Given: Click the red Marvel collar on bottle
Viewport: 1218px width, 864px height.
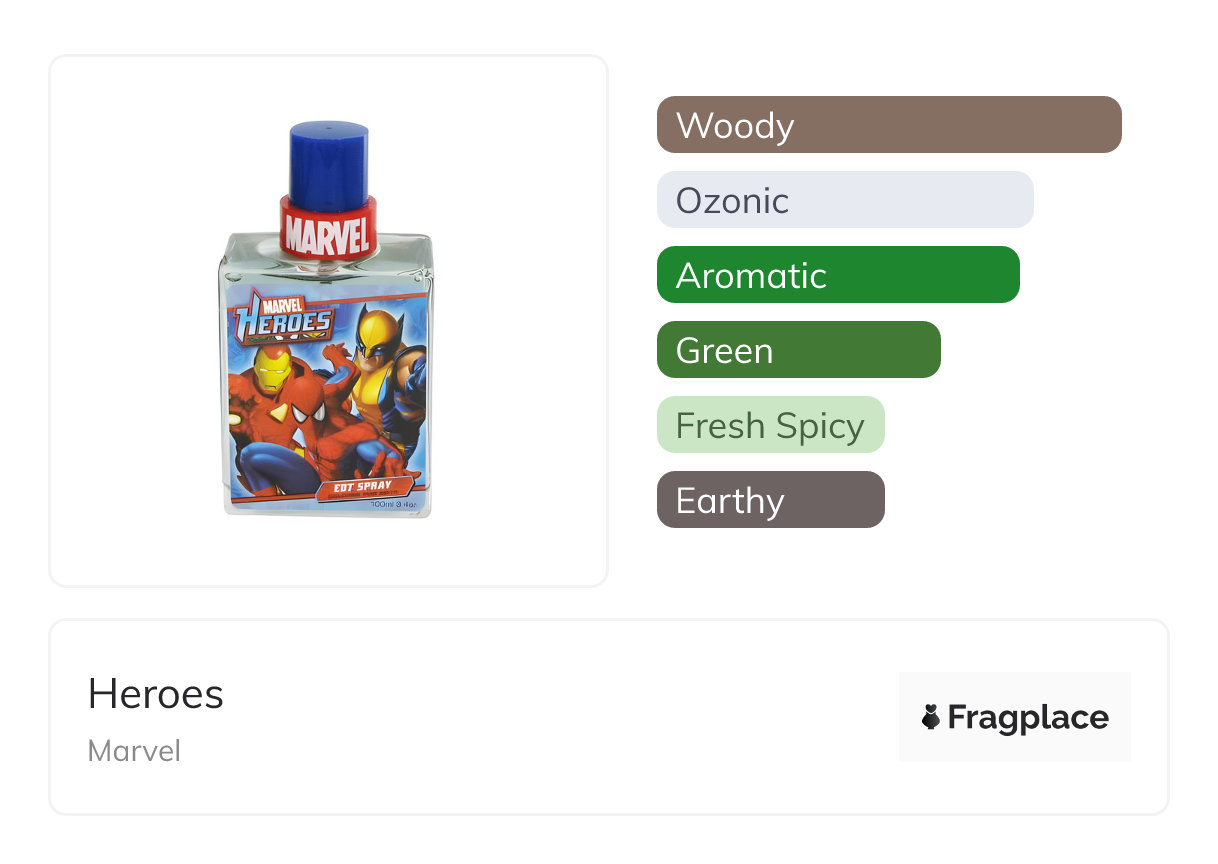Looking at the screenshot, I should point(328,229).
